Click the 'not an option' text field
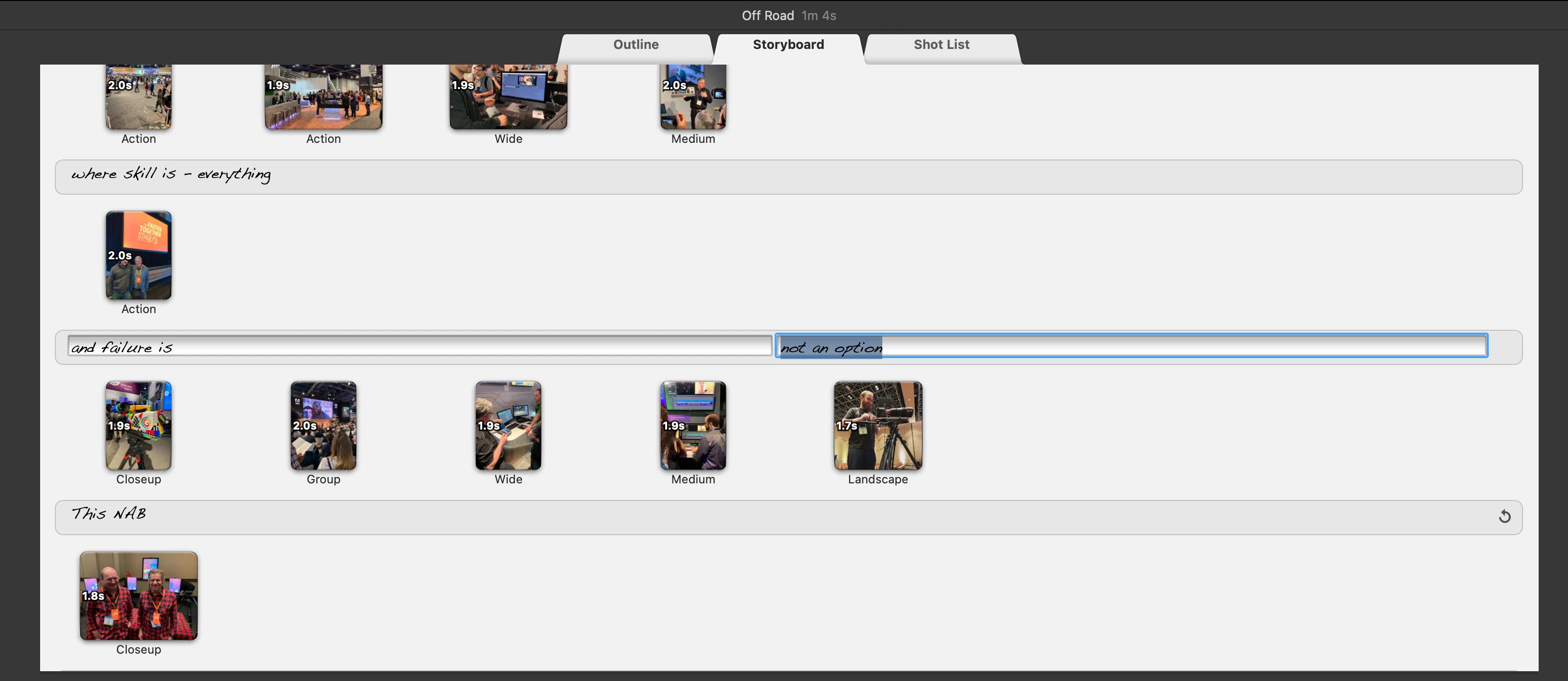 pos(1132,346)
